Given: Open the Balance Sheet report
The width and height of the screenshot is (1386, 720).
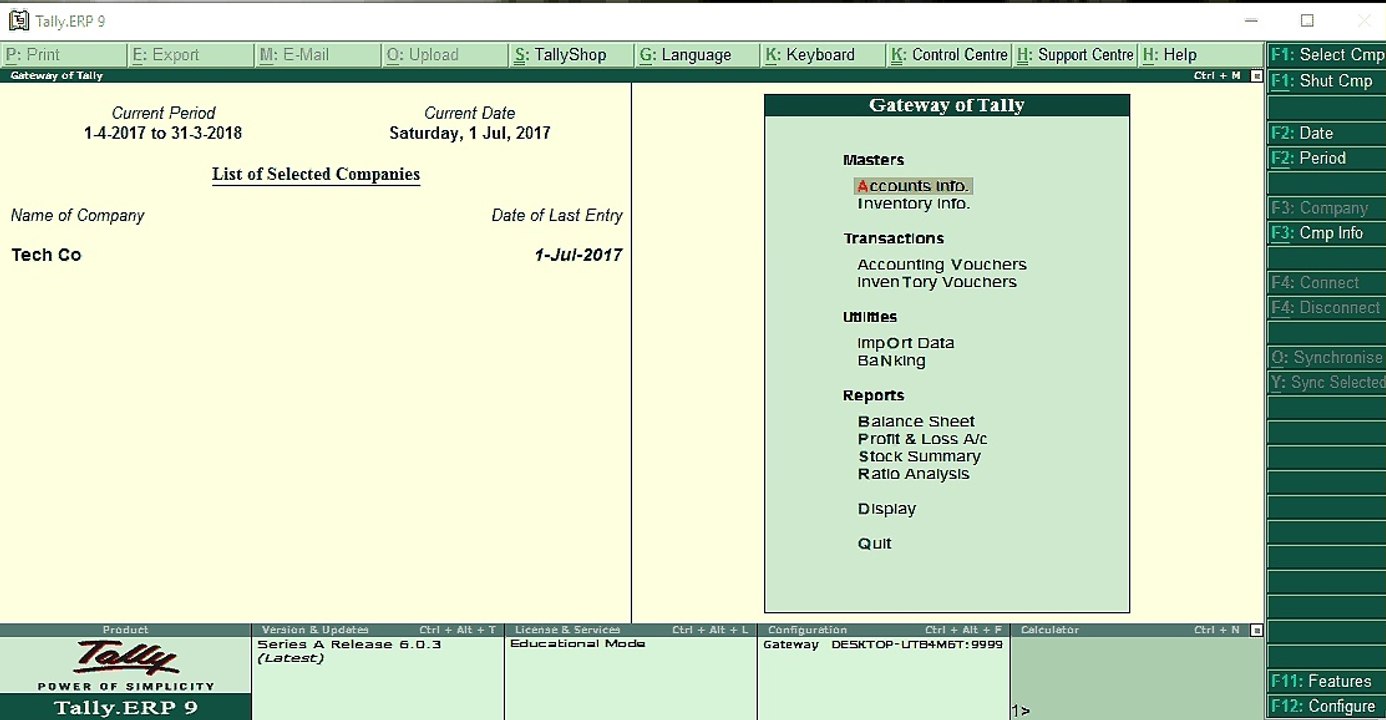Looking at the screenshot, I should (x=916, y=422).
